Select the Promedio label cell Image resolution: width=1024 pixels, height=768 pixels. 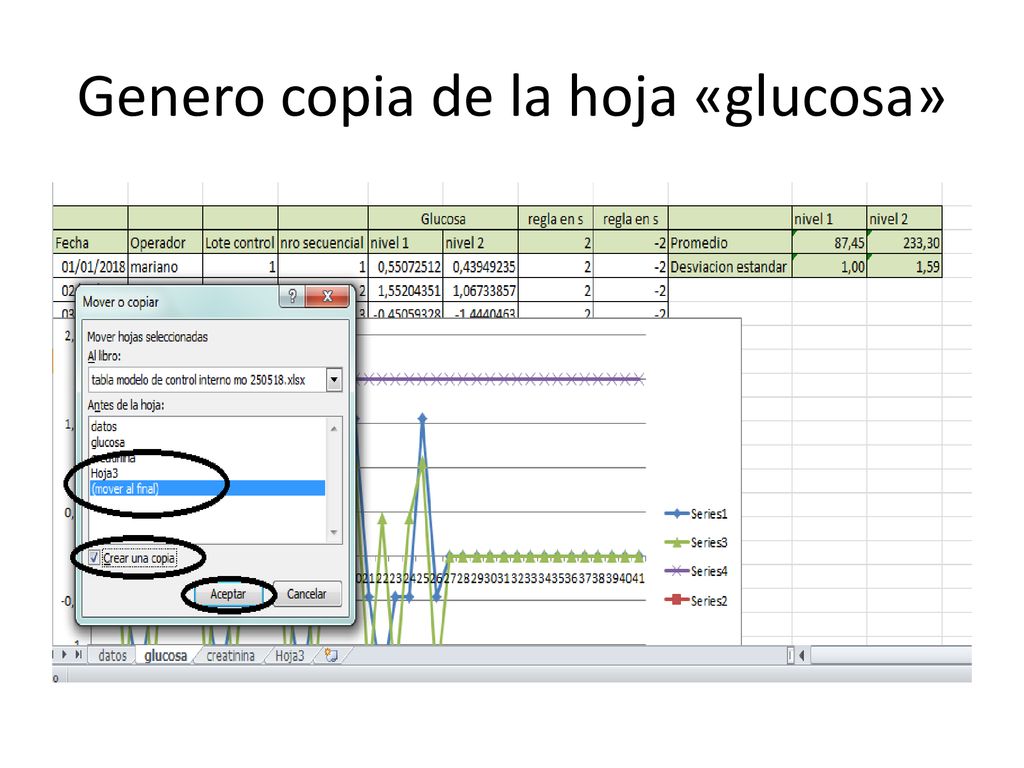(729, 242)
